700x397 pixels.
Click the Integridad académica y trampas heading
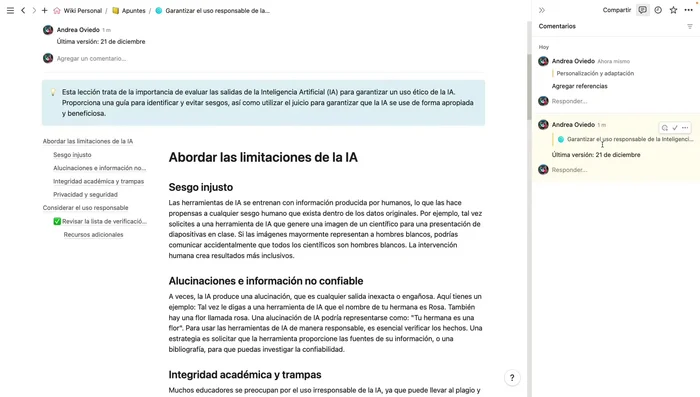[x=245, y=375]
